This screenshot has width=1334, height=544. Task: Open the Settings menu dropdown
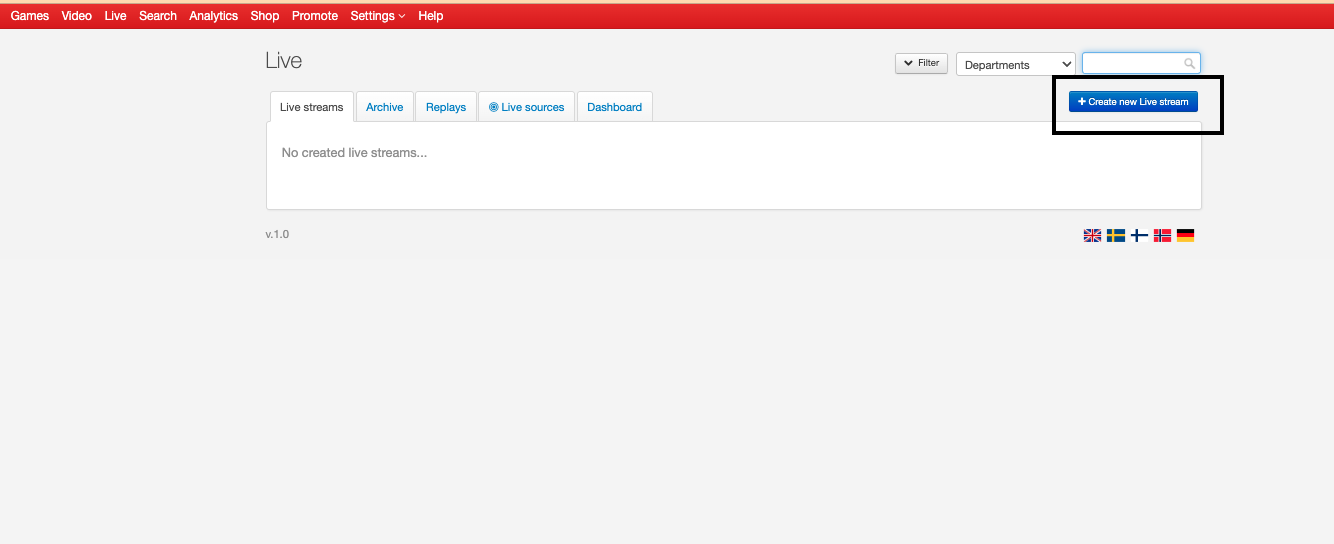pyautogui.click(x=377, y=16)
